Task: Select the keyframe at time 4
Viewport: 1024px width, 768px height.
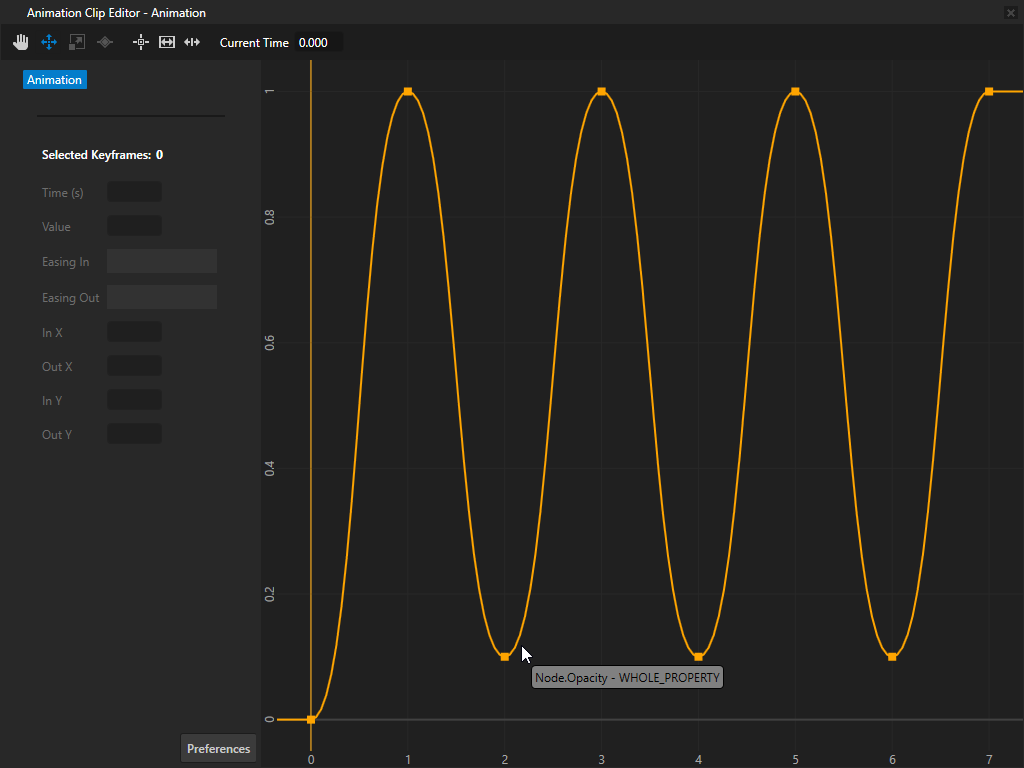Action: 698,657
